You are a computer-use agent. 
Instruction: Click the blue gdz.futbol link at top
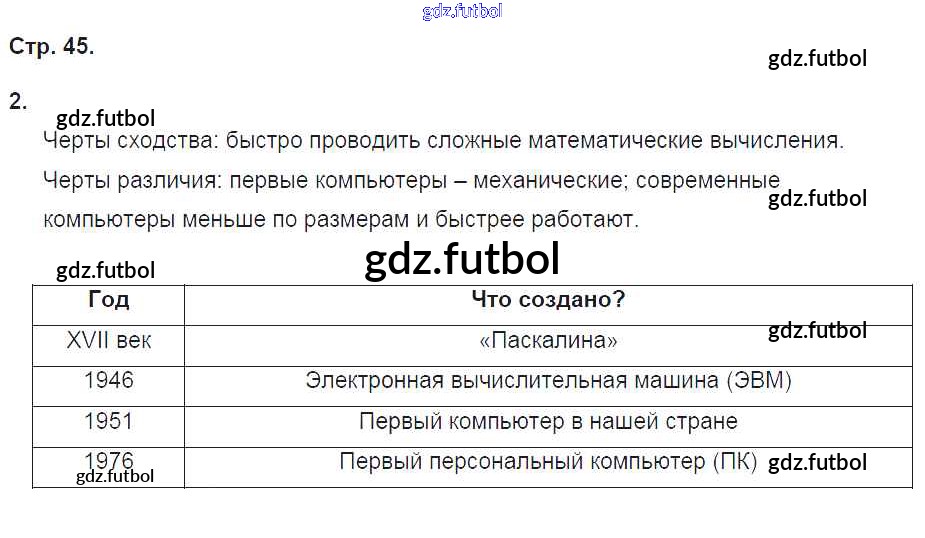pyautogui.click(x=462, y=12)
